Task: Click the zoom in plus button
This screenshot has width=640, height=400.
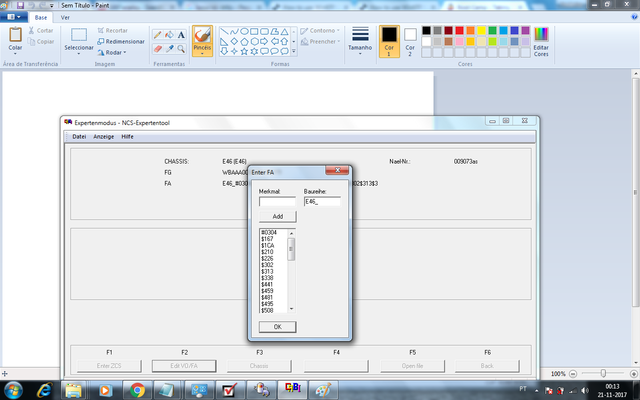Action: tap(634, 374)
